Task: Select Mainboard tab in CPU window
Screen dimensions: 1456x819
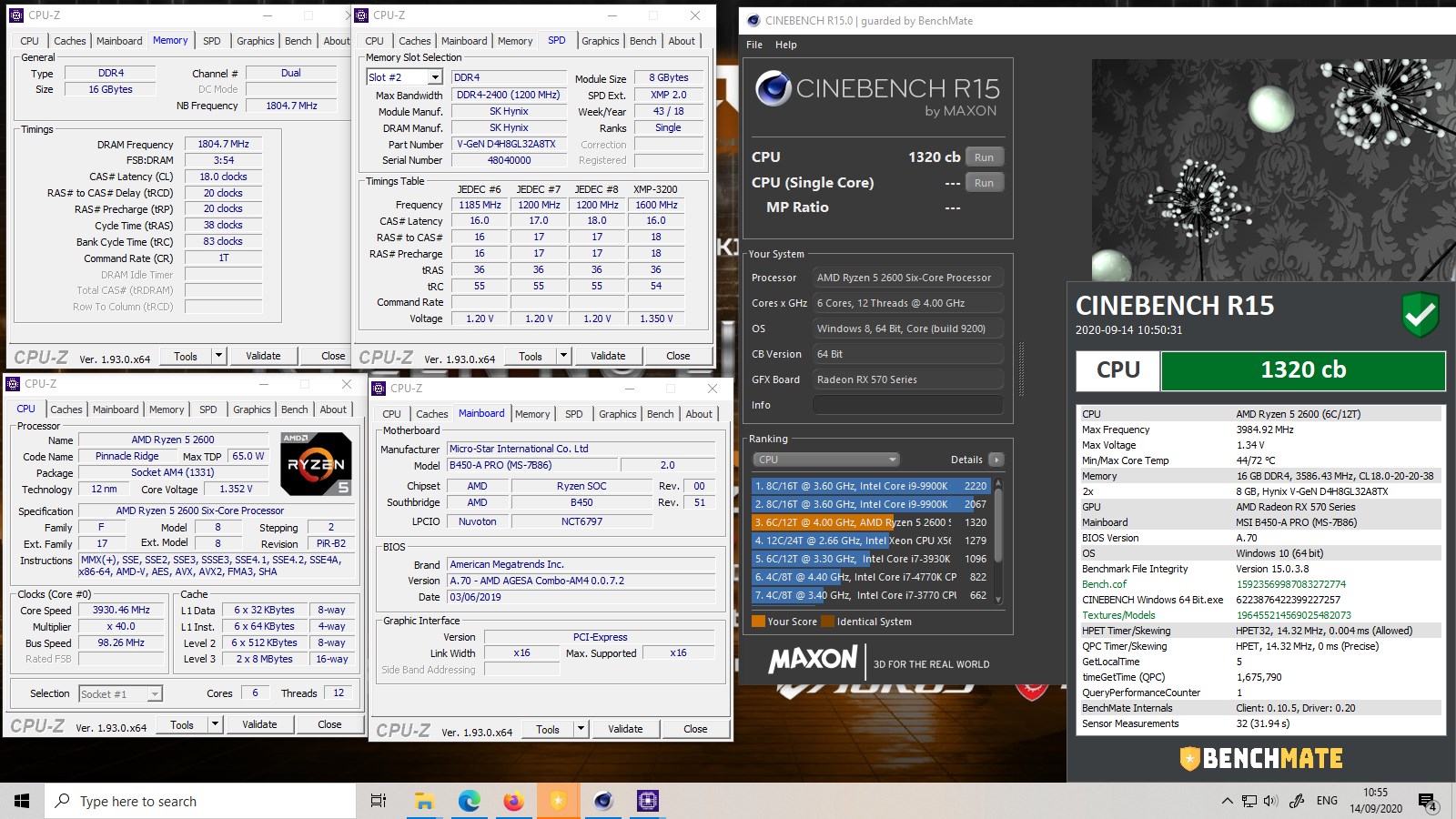Action: coord(116,409)
